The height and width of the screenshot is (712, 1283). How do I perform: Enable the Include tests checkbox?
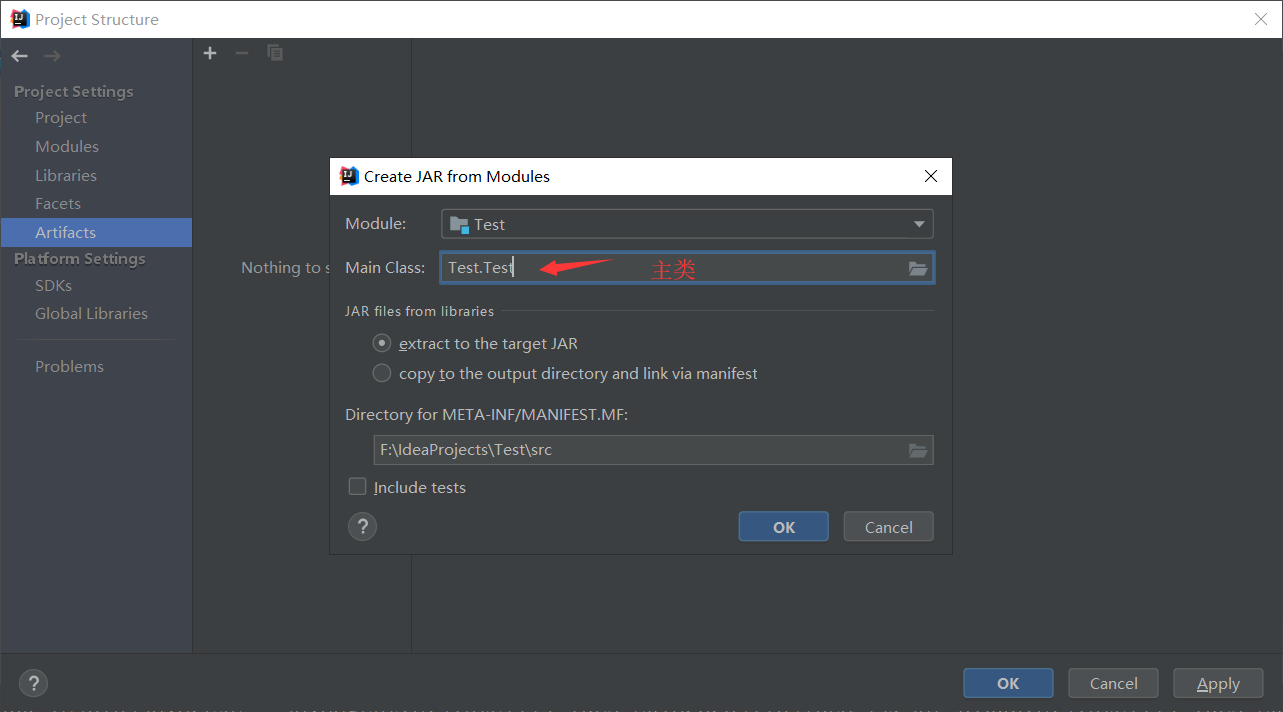[x=357, y=487]
